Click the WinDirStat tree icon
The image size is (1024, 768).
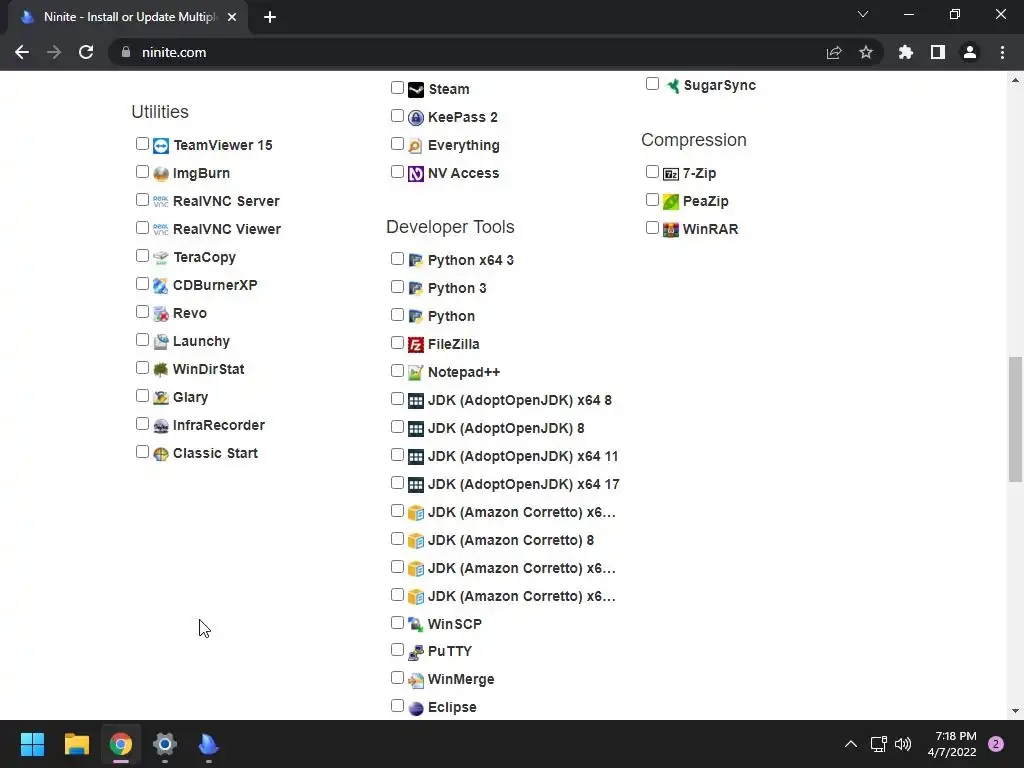[161, 370]
